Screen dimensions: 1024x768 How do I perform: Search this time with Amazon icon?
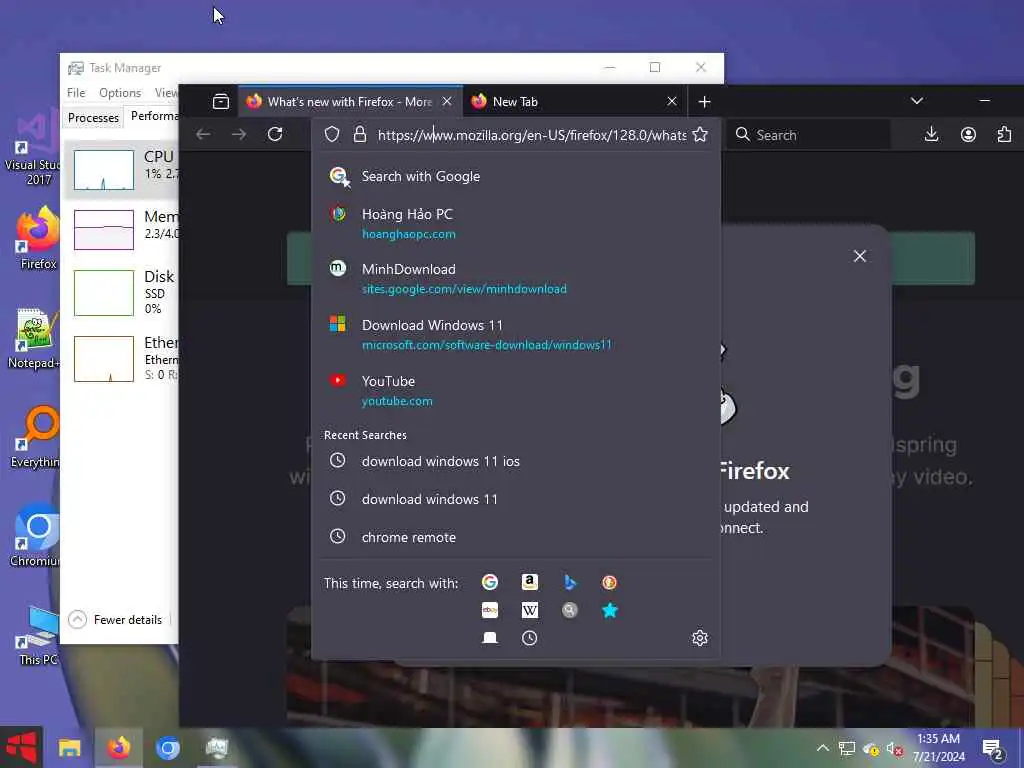(x=530, y=582)
